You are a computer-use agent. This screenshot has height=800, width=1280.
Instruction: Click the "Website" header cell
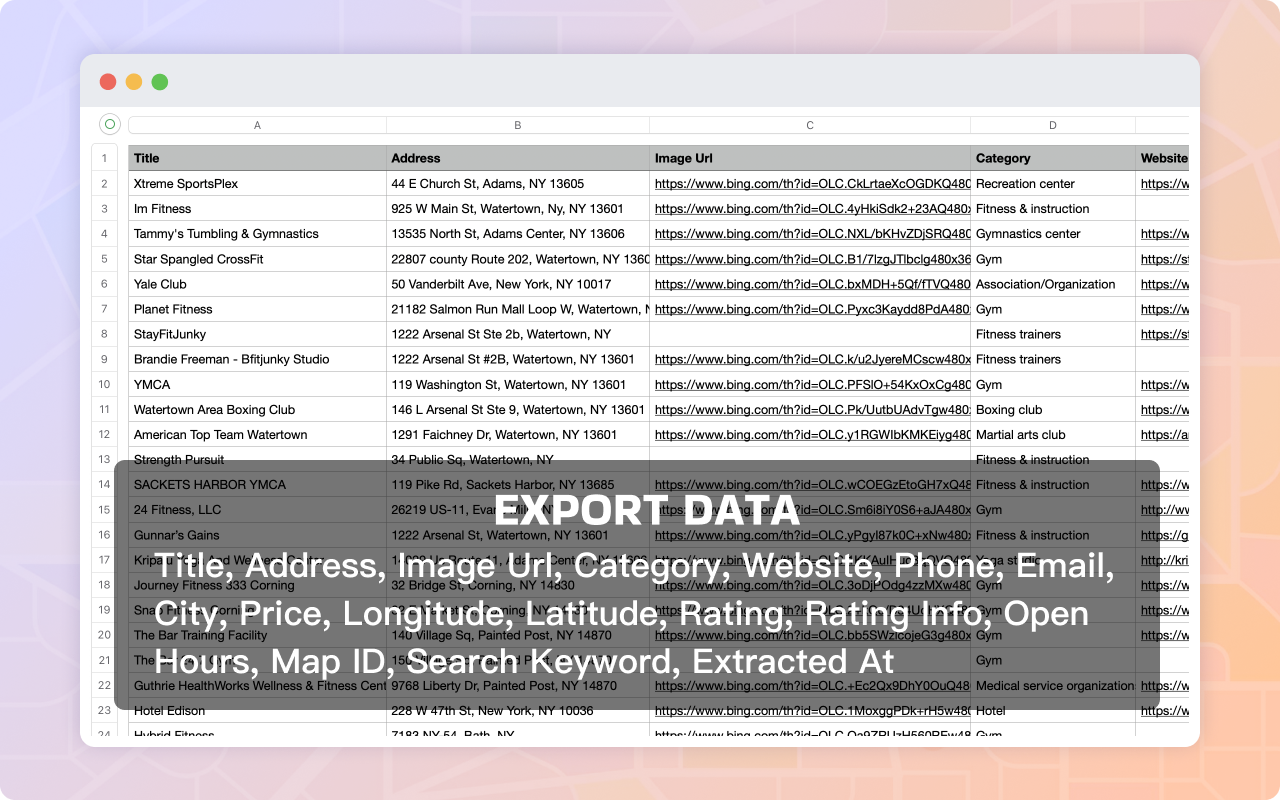[1163, 158]
